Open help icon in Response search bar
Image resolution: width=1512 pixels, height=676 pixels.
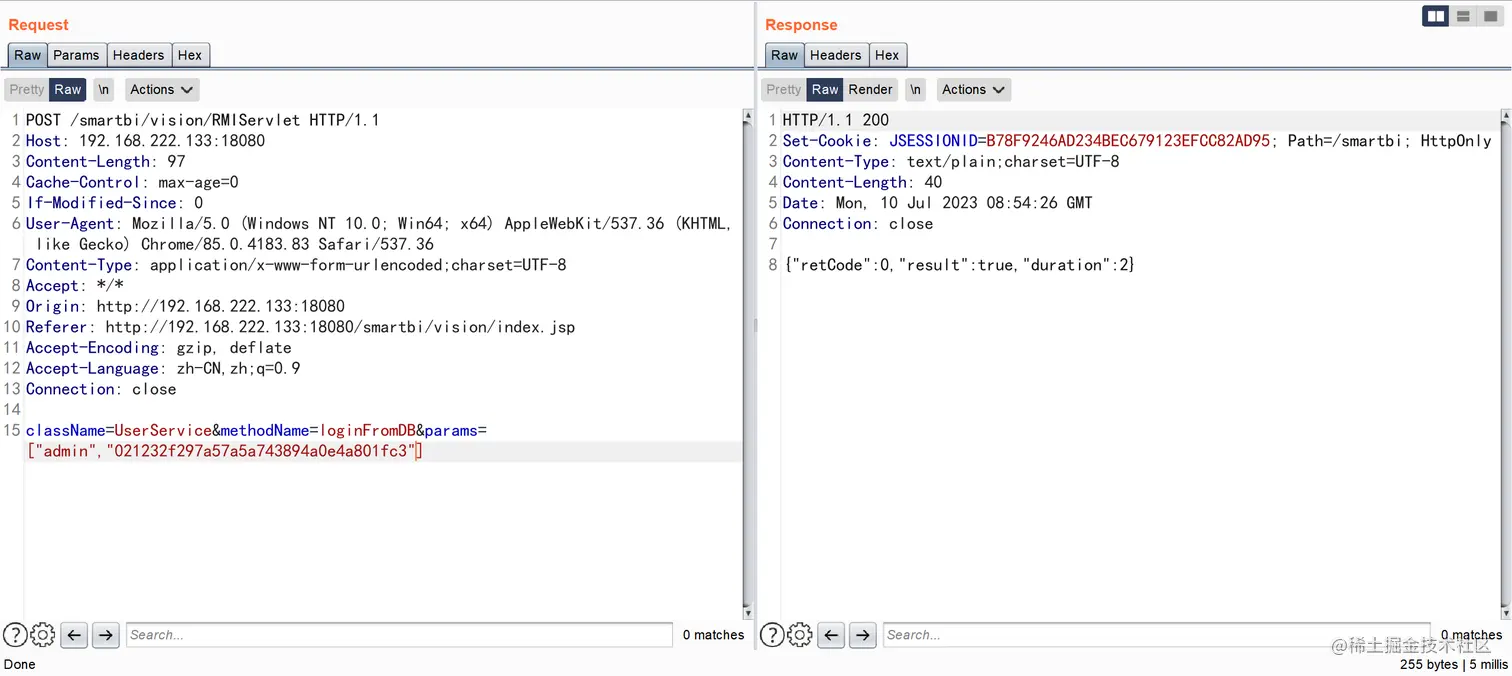(772, 634)
